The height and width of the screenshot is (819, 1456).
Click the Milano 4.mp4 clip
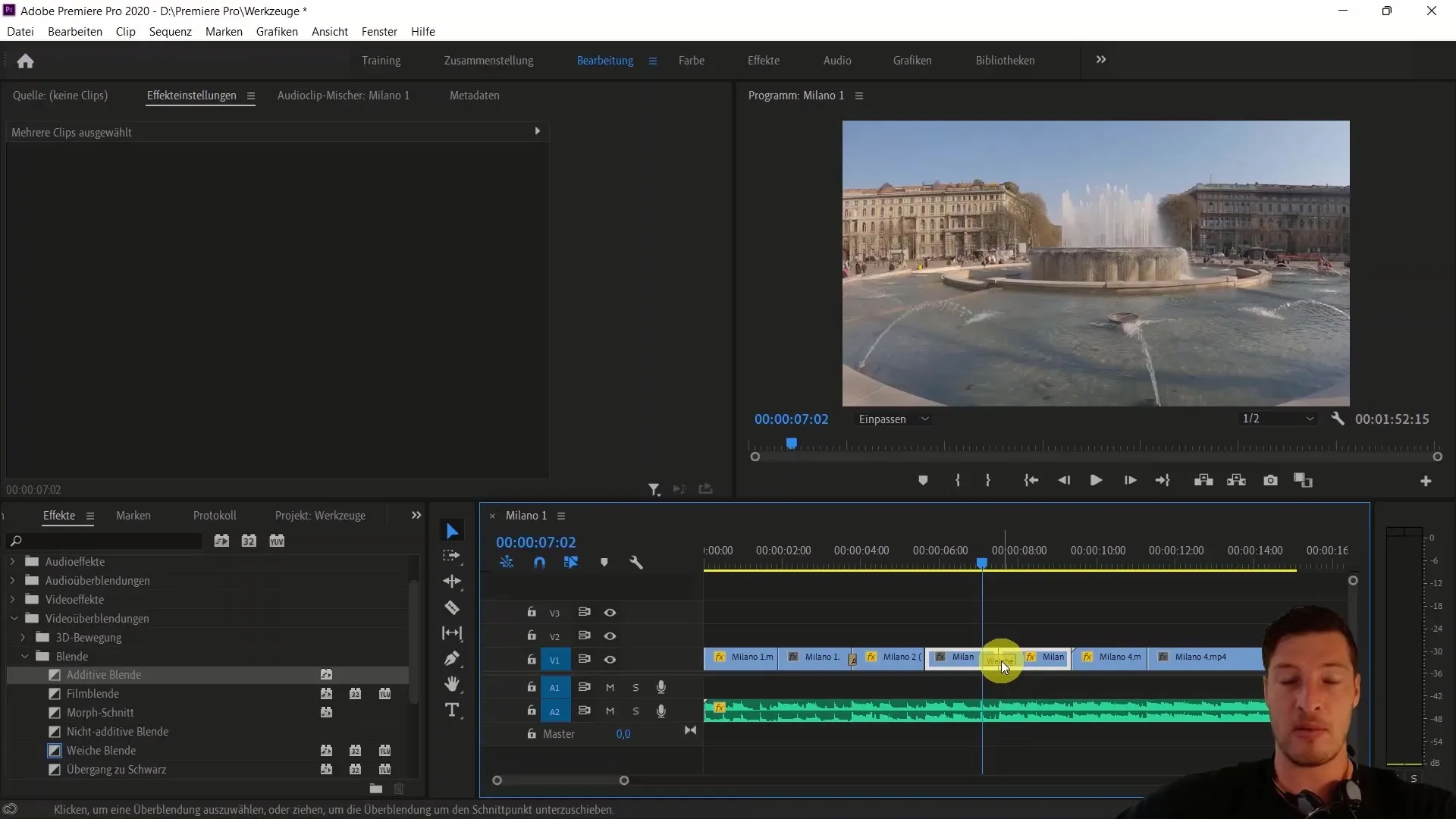(x=1206, y=657)
